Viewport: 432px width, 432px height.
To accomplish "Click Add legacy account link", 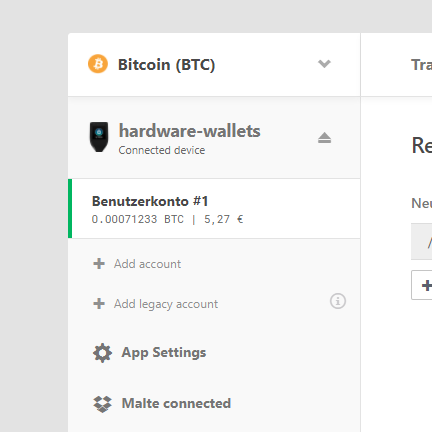I will 166,304.
